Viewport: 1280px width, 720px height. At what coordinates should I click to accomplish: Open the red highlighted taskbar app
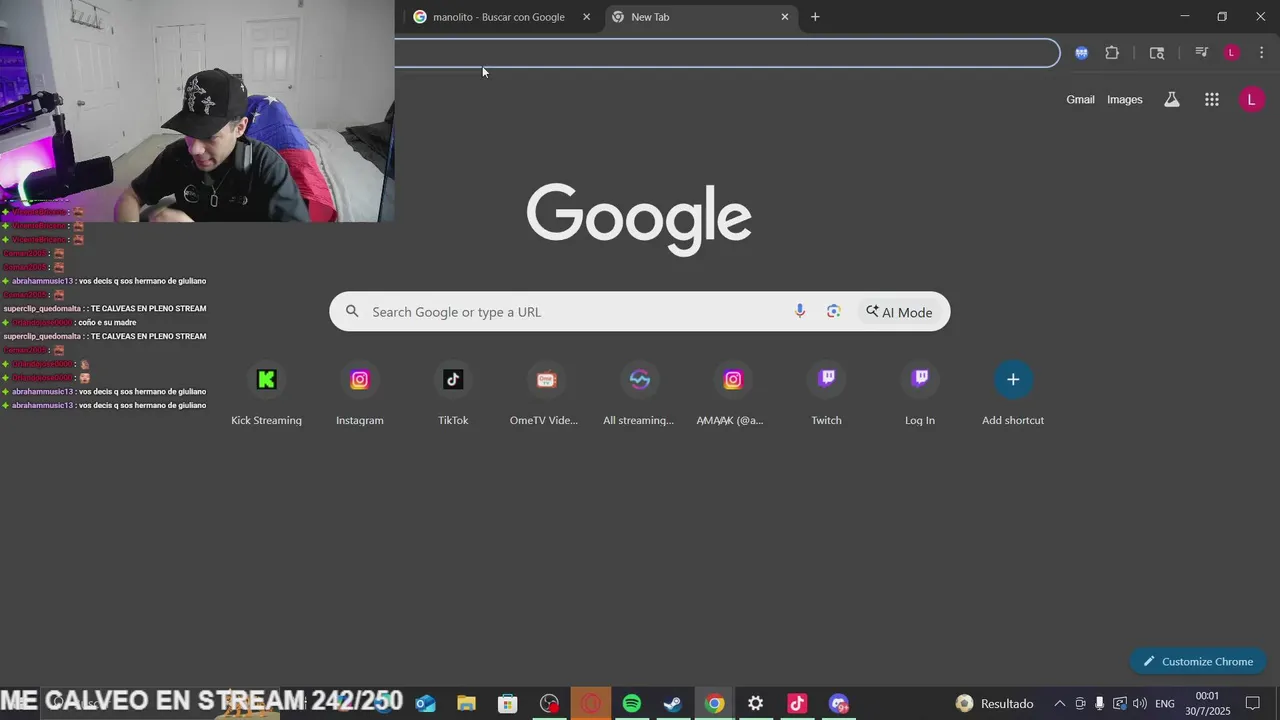click(x=591, y=704)
